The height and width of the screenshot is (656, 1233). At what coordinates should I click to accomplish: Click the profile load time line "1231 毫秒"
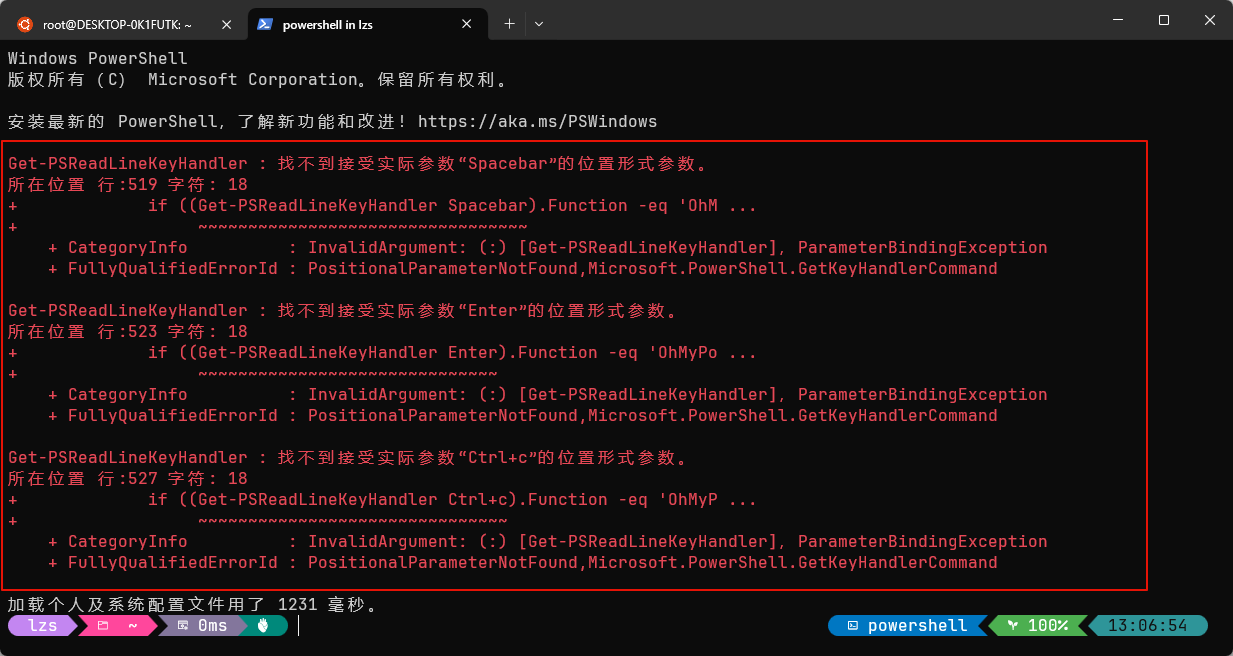[x=193, y=604]
